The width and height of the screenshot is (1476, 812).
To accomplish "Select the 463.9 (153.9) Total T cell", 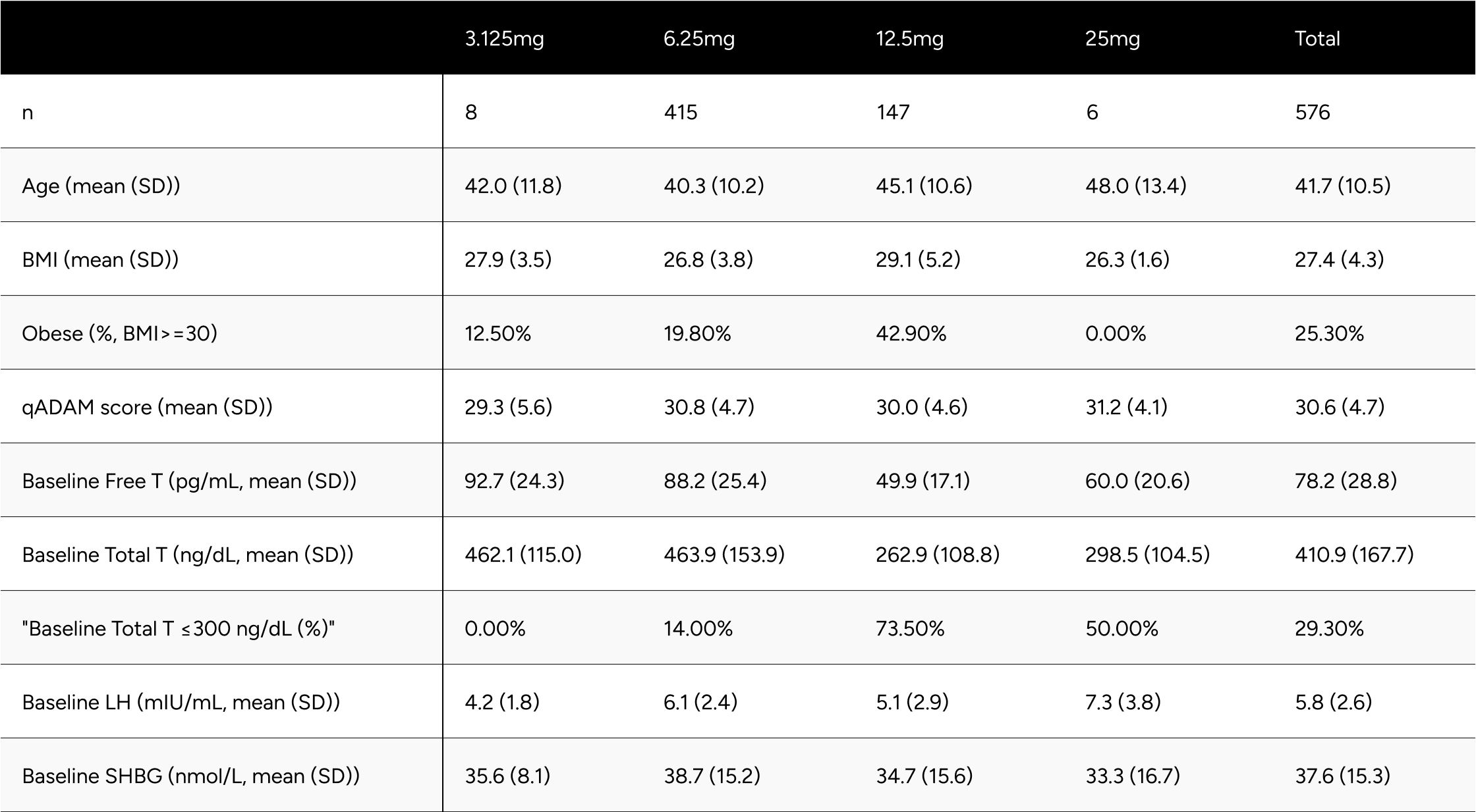I will tap(724, 555).
